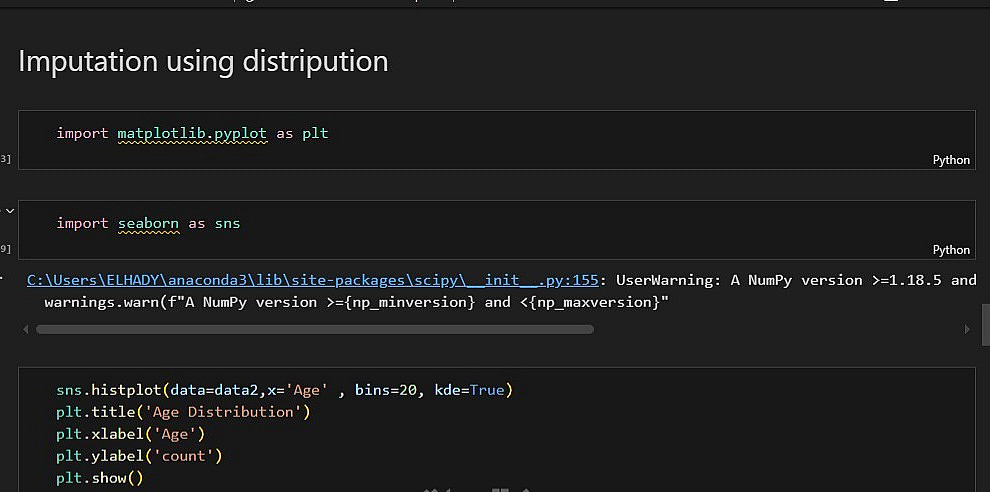Click the plt.title('Age Distribution') line
The height and width of the screenshot is (492, 990).
(183, 412)
